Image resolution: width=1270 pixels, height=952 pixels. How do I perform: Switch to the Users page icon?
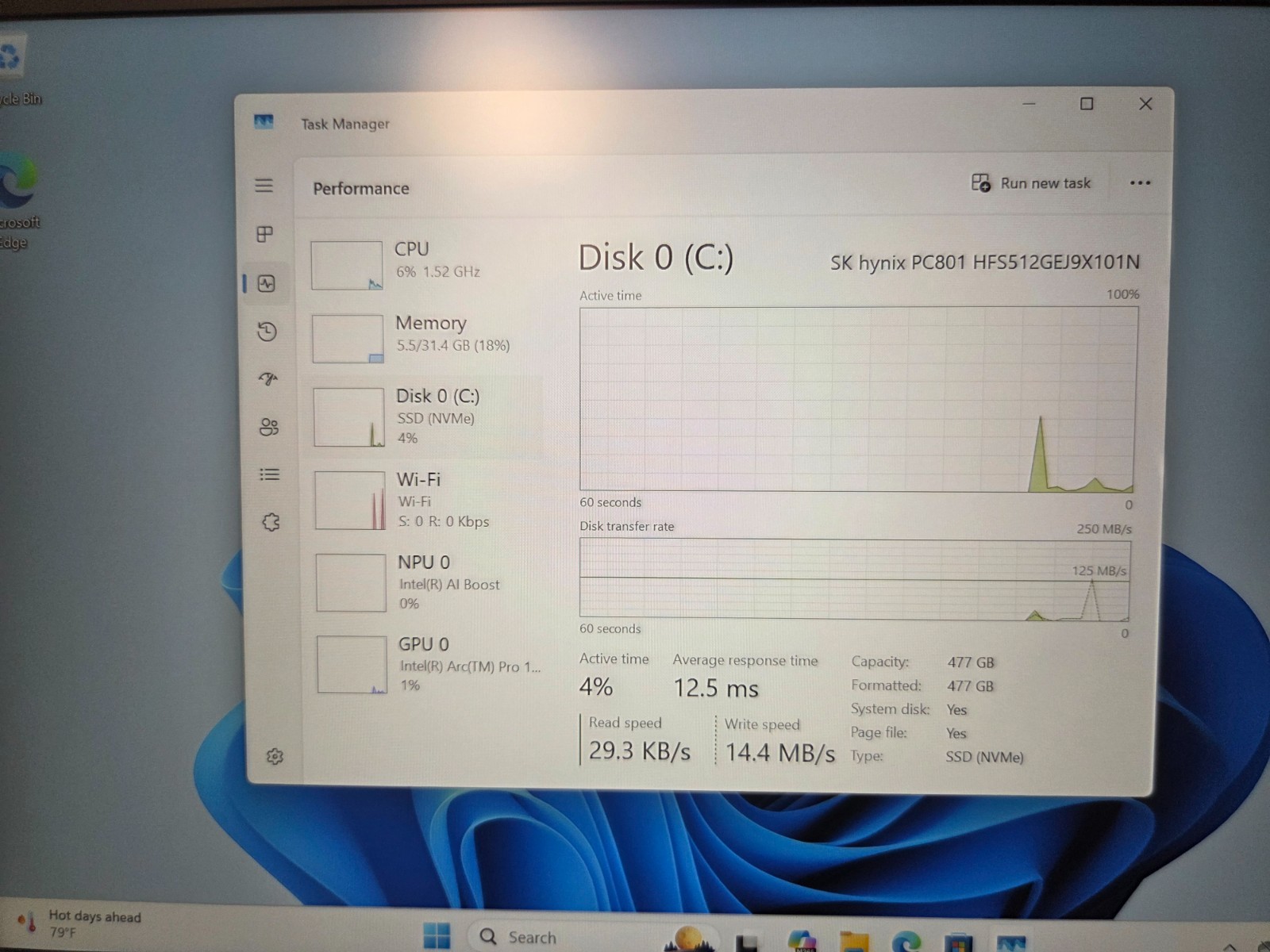[x=269, y=427]
